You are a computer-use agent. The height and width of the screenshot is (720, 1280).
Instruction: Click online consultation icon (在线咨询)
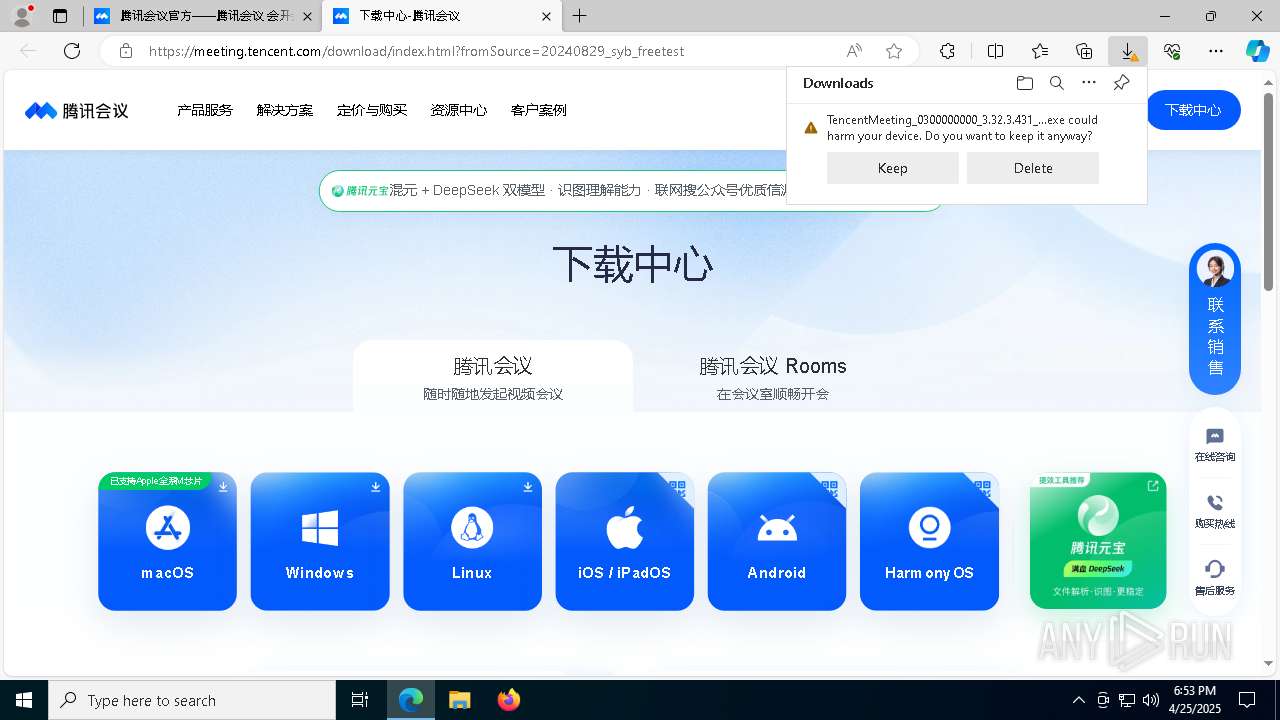[x=1215, y=446]
